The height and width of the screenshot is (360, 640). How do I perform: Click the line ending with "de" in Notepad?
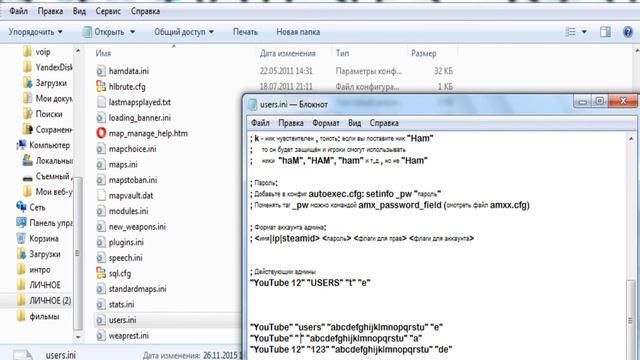[x=351, y=349]
